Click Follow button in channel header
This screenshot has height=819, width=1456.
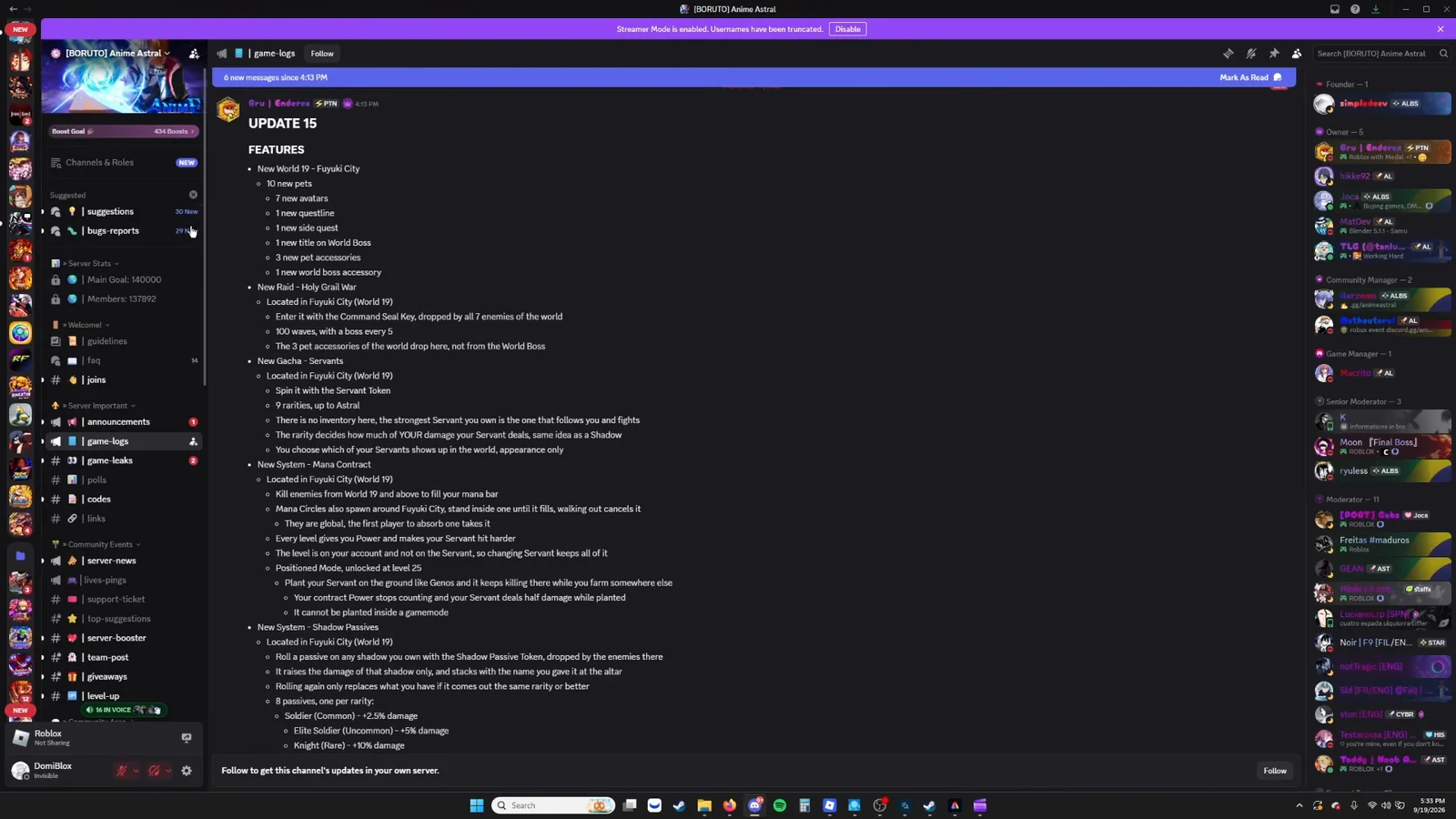322,54
